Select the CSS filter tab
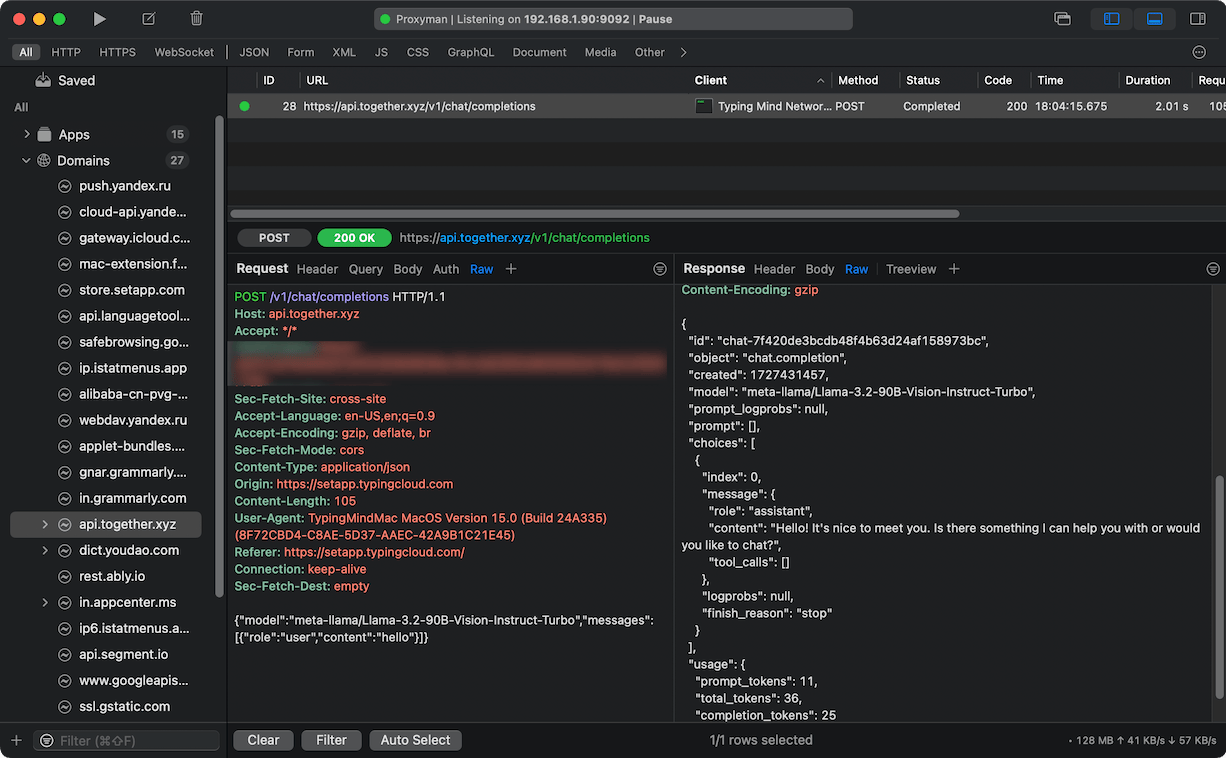The image size is (1226, 758). click(418, 52)
